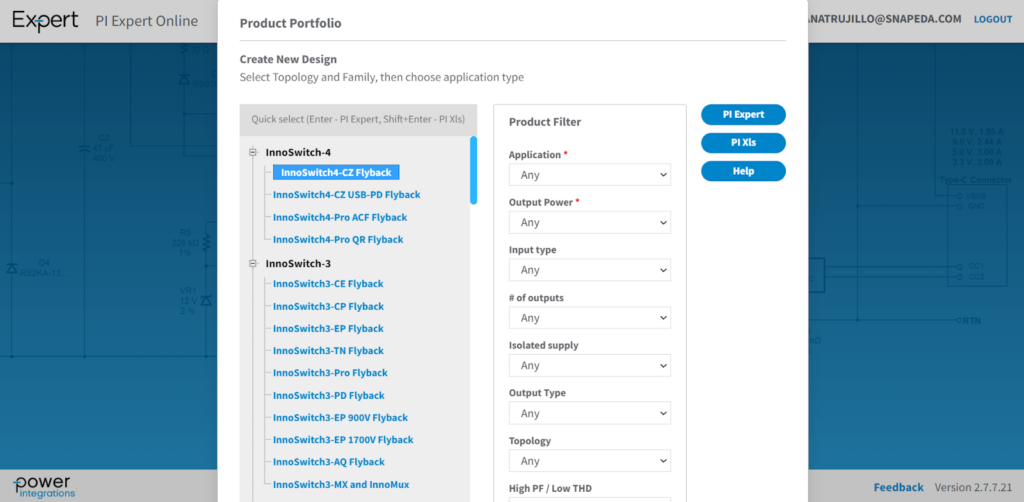1024x502 pixels.
Task: Open the # of outputs dropdown
Action: pyautogui.click(x=590, y=318)
